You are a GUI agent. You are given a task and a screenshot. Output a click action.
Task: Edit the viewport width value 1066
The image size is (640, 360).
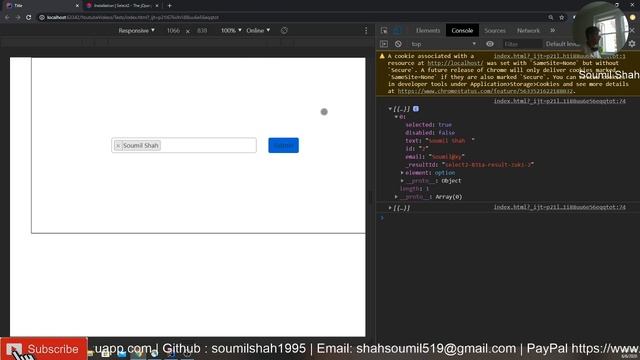(173, 31)
